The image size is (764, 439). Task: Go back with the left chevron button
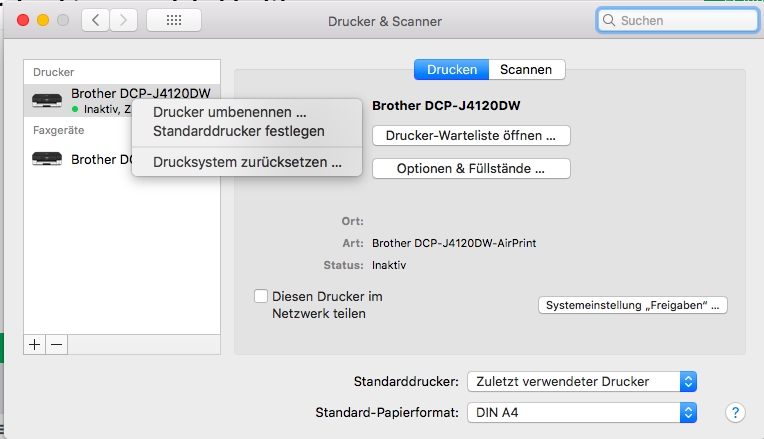[x=96, y=20]
